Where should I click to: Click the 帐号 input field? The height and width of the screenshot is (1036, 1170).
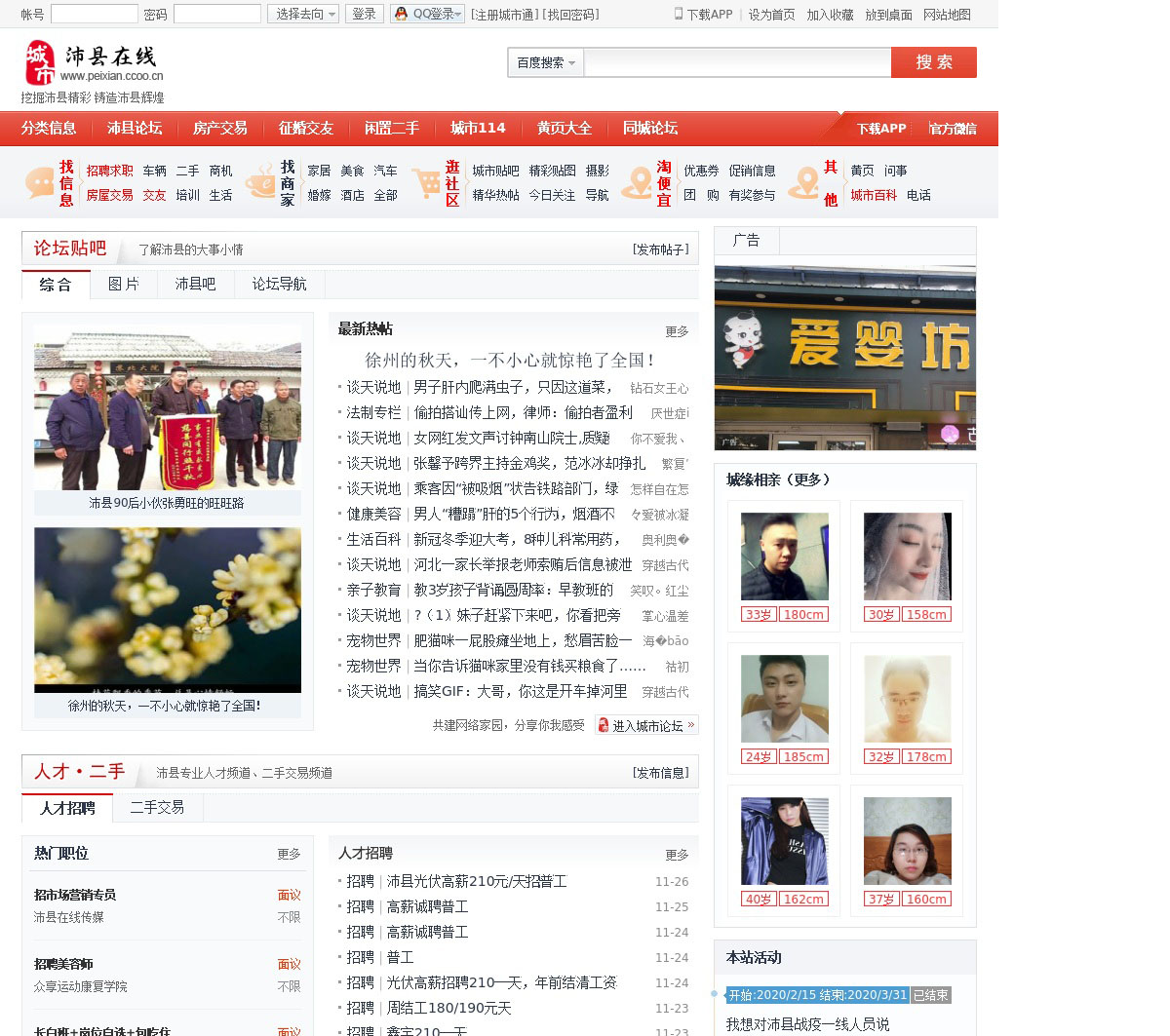pyautogui.click(x=95, y=14)
